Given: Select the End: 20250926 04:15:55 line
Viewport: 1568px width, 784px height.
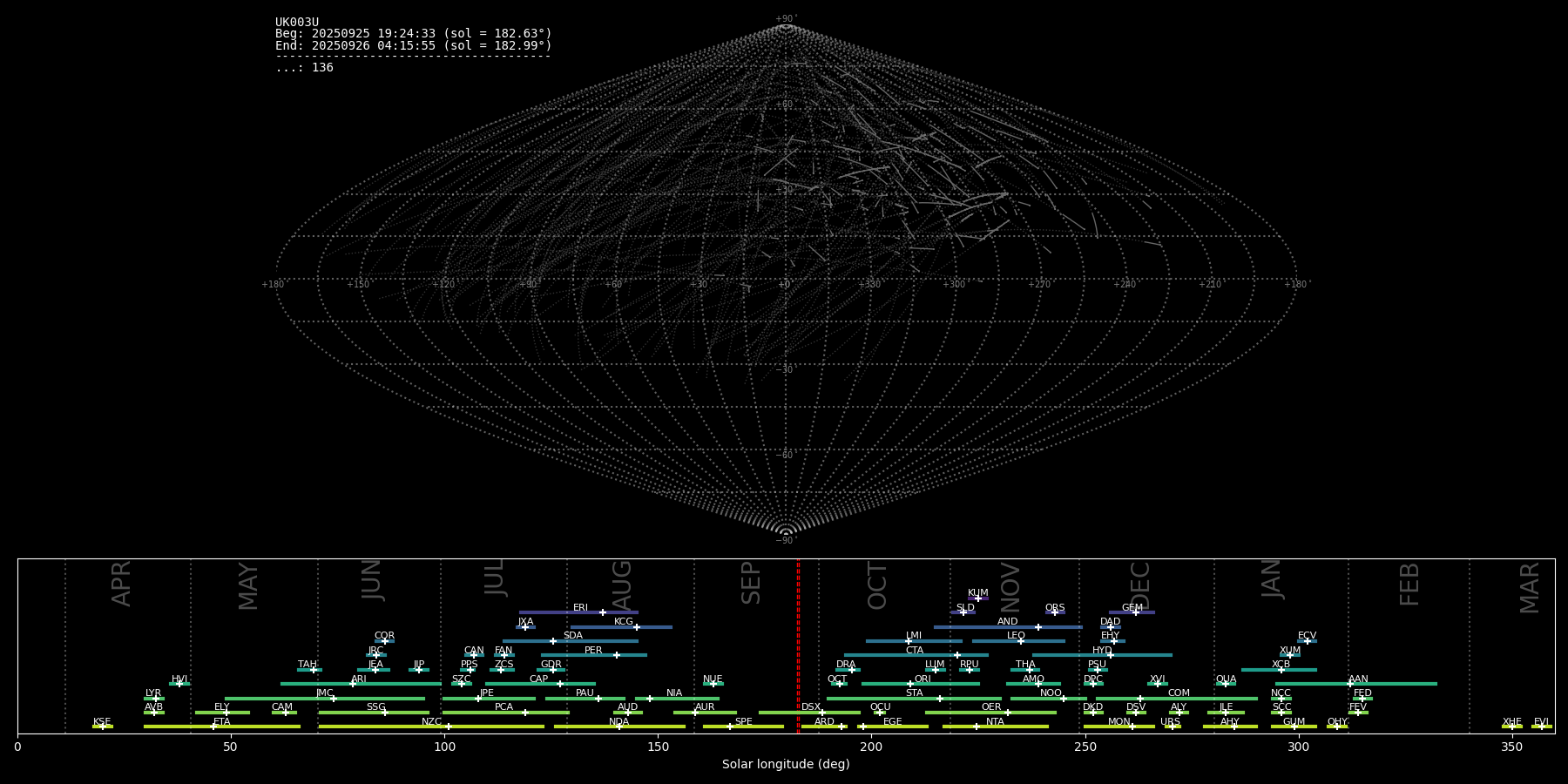Looking at the screenshot, I should pos(414,45).
